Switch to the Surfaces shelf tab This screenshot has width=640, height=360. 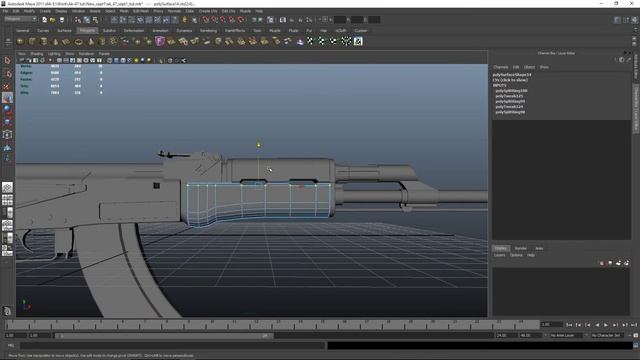(x=64, y=31)
